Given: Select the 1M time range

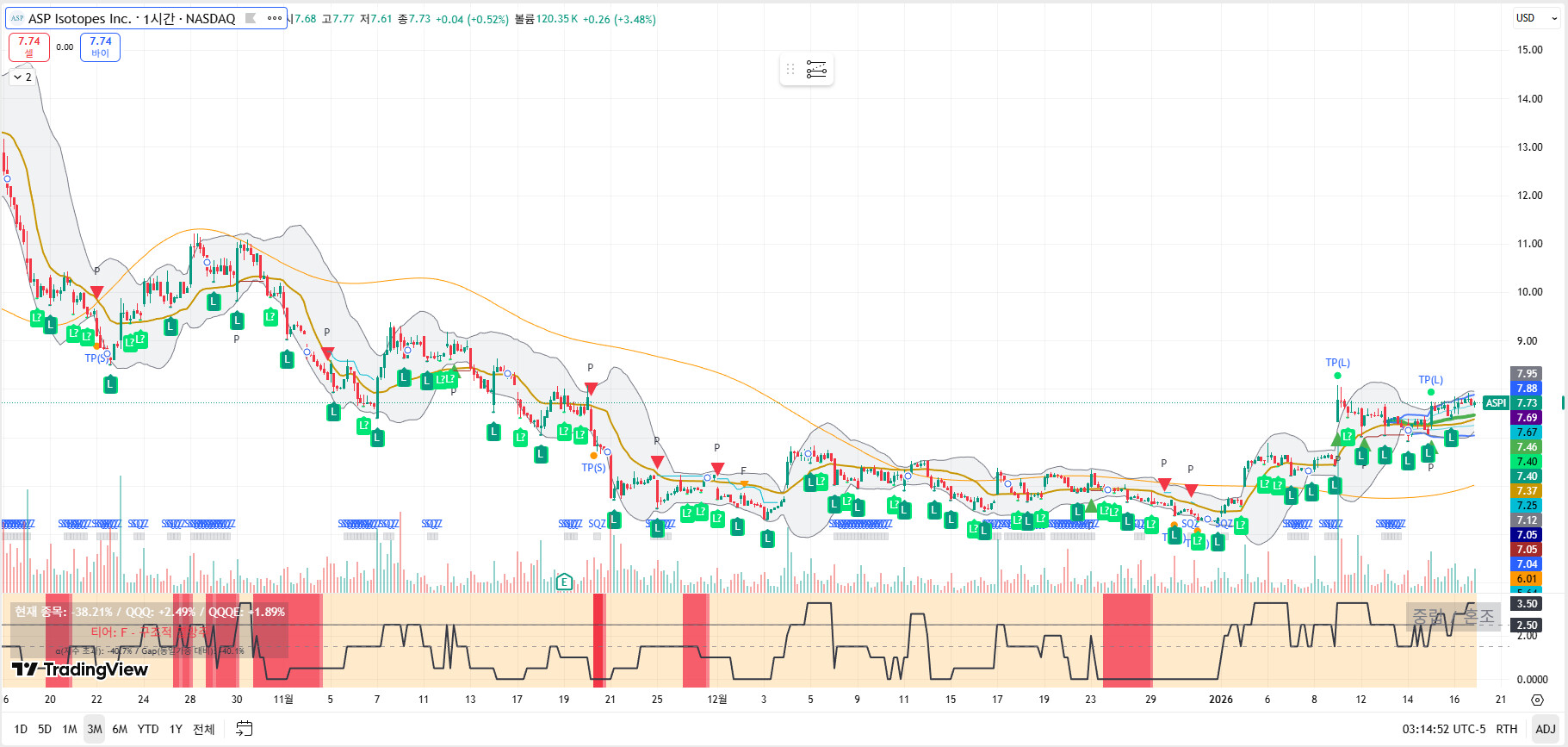Looking at the screenshot, I should click(x=70, y=729).
